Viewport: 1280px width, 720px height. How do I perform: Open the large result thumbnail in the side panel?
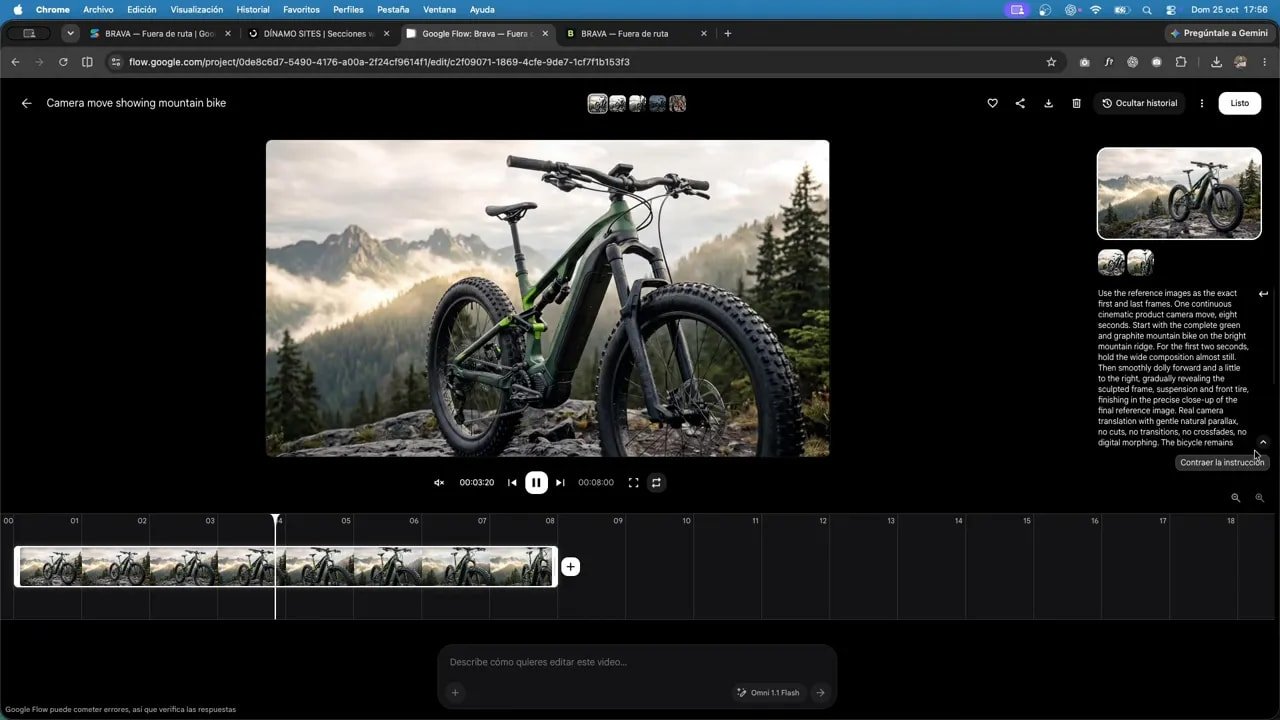click(1179, 194)
